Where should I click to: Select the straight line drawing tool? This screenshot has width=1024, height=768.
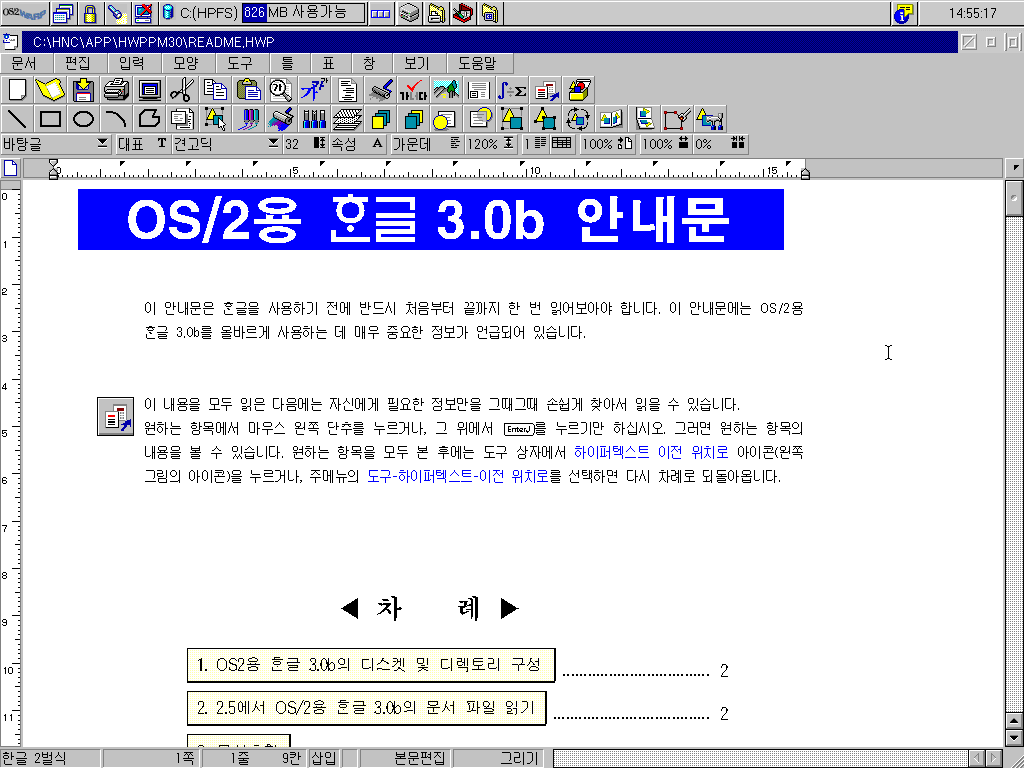point(17,119)
